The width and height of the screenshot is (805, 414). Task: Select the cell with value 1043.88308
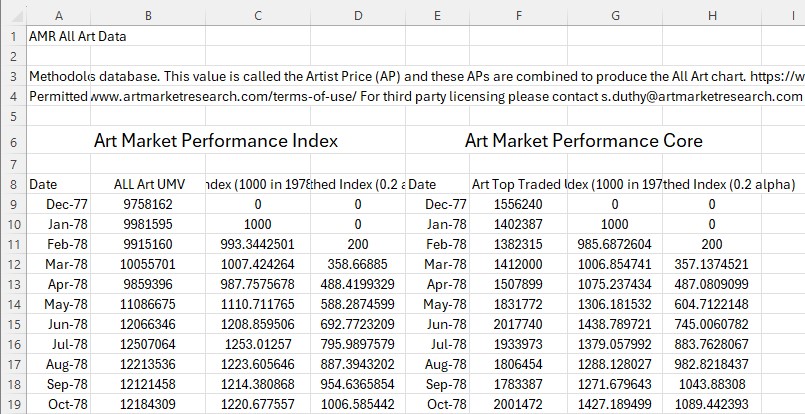pyautogui.click(x=711, y=384)
